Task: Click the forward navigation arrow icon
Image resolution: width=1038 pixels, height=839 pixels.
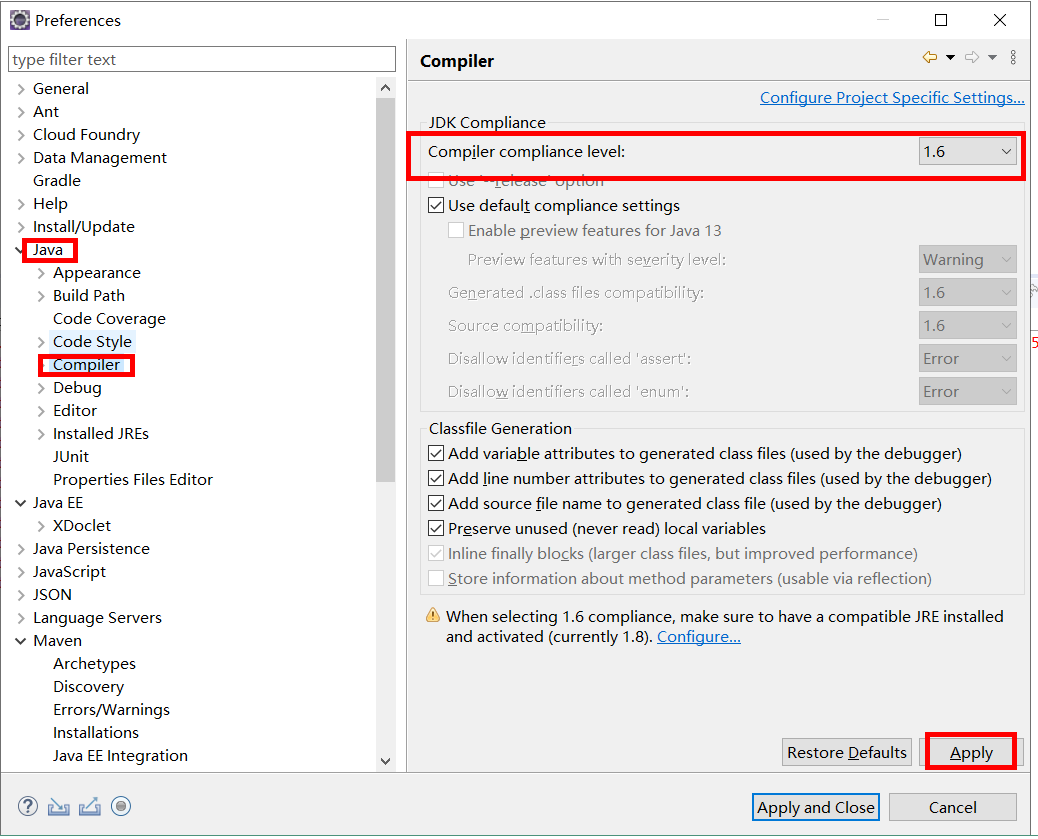Action: [972, 58]
